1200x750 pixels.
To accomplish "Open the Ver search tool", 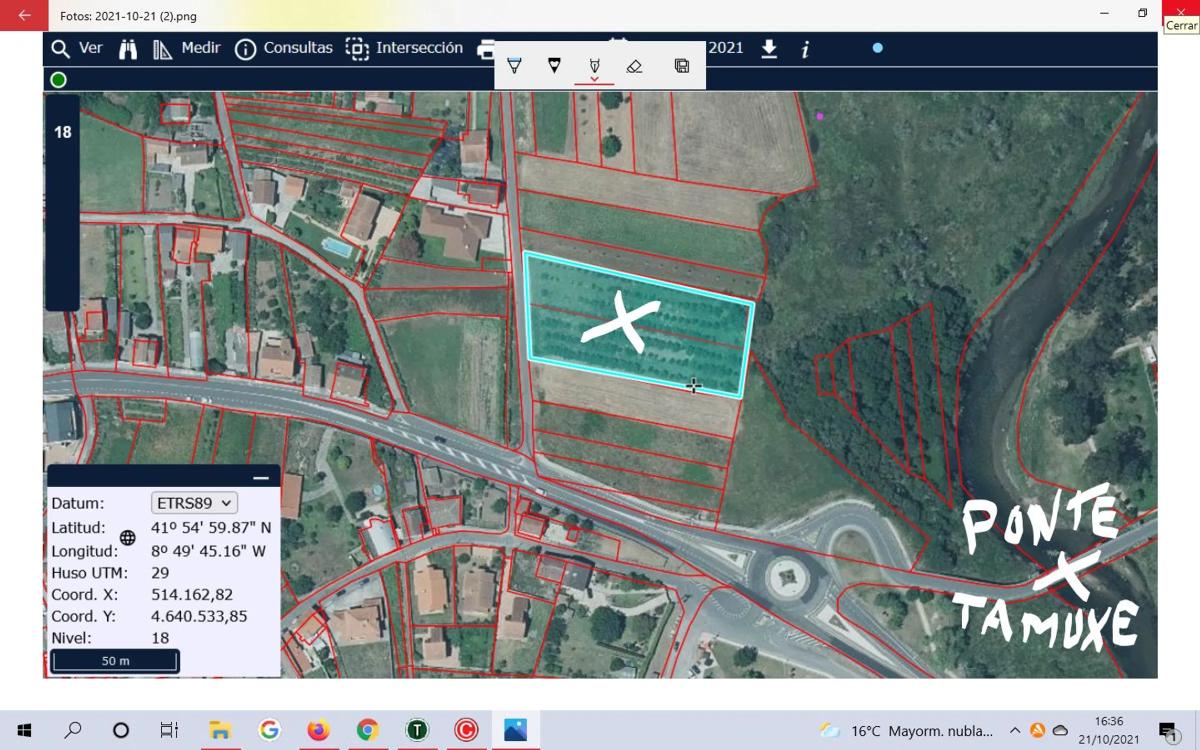I will (x=76, y=48).
